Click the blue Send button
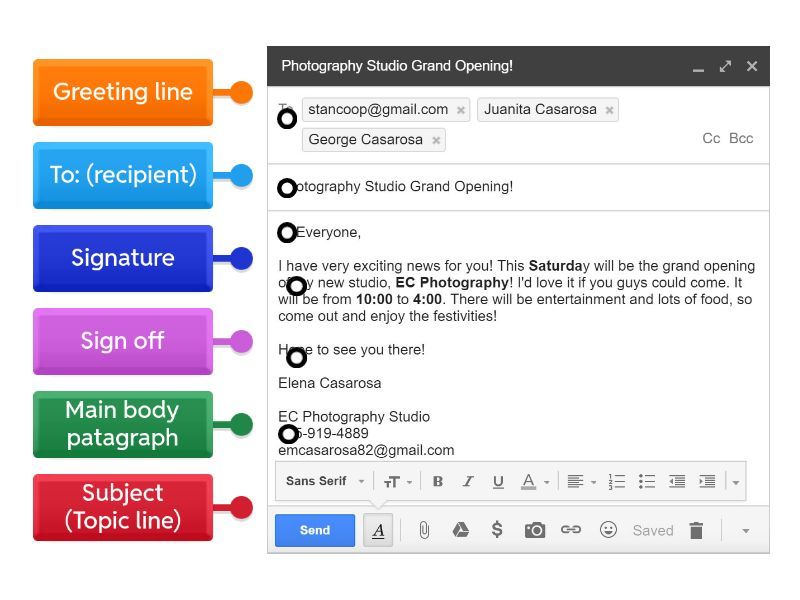The width and height of the screenshot is (800, 600). coord(314,530)
